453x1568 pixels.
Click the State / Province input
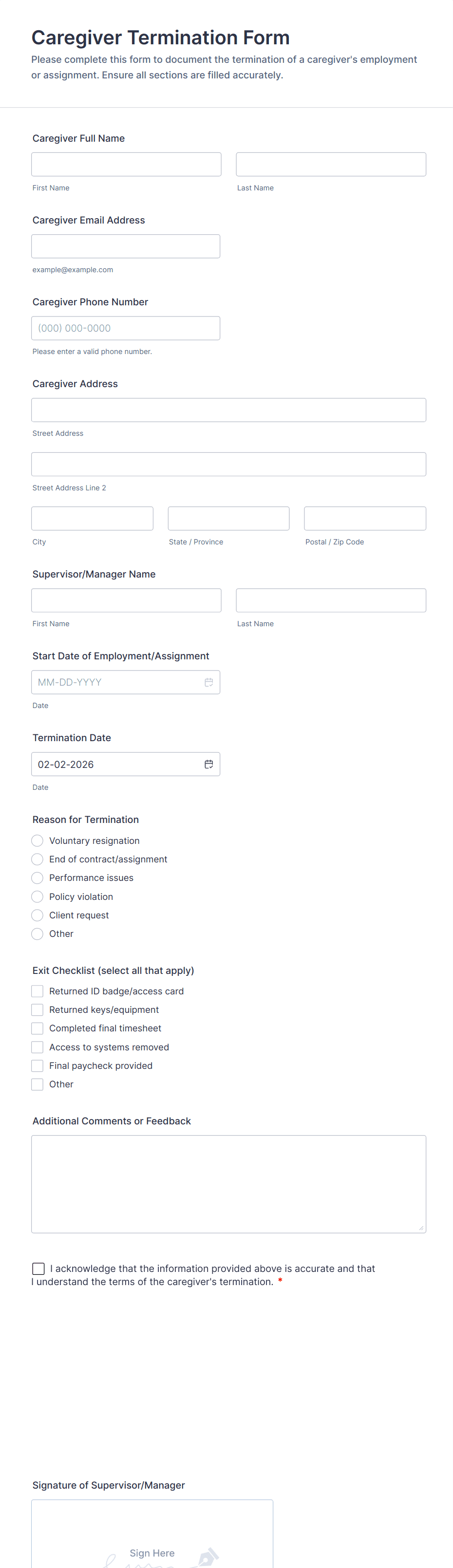(x=228, y=519)
